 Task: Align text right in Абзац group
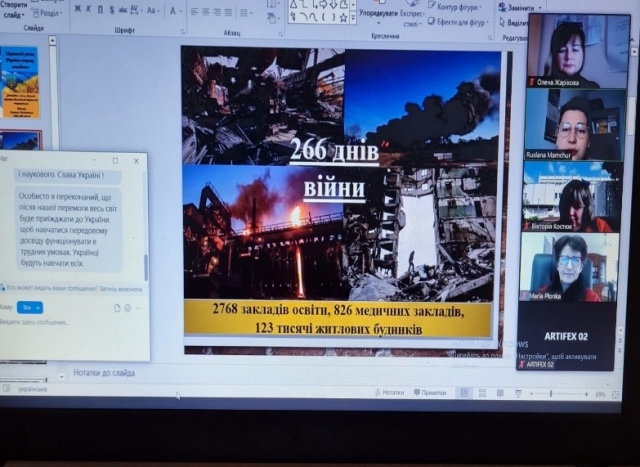click(x=217, y=13)
